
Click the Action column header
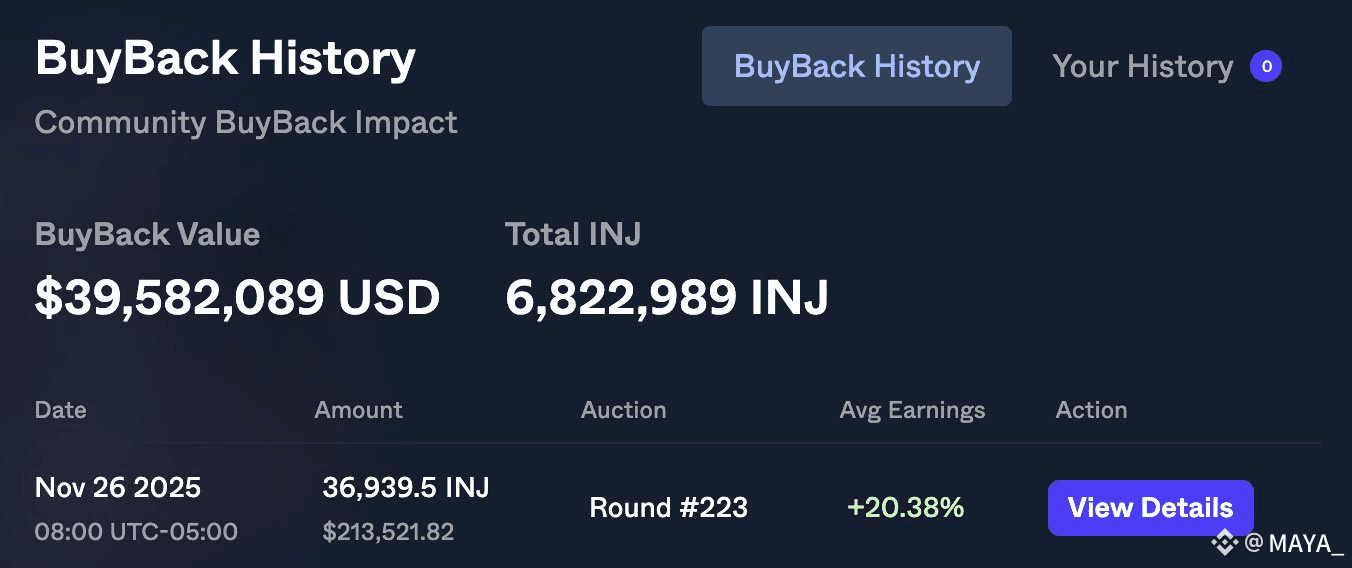click(1091, 410)
